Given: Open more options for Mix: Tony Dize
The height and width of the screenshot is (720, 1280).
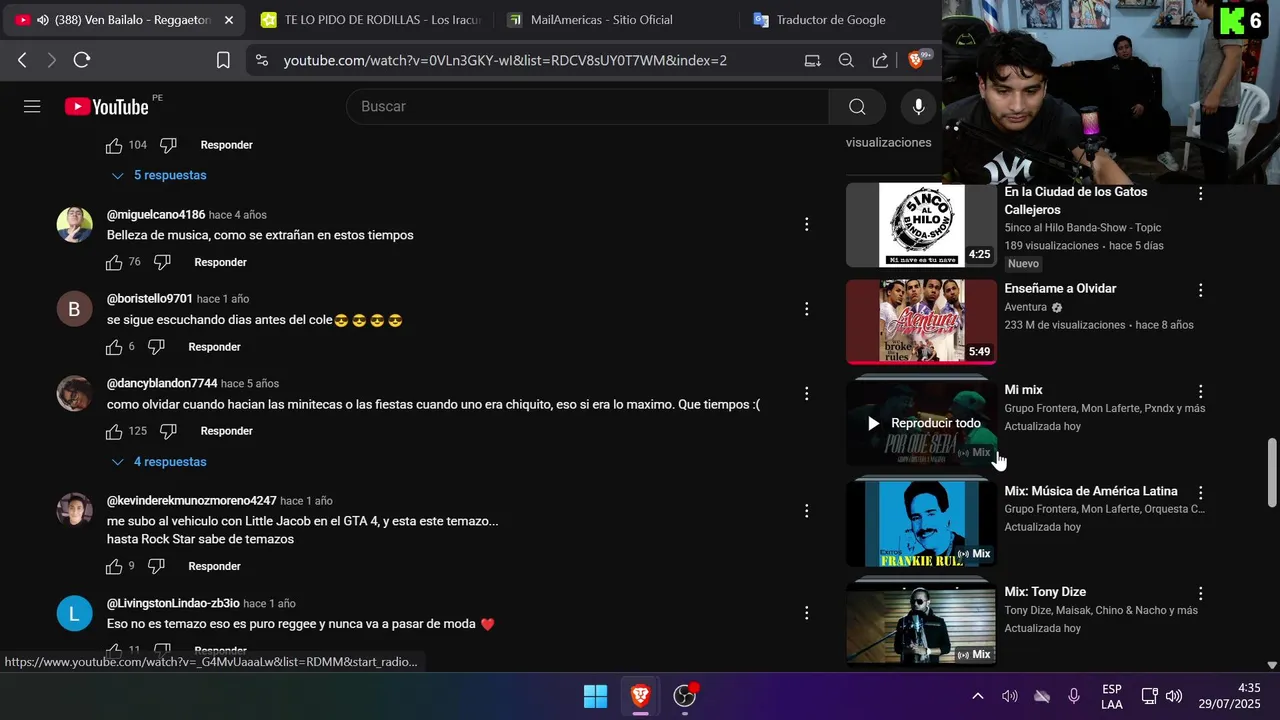Looking at the screenshot, I should (1201, 593).
